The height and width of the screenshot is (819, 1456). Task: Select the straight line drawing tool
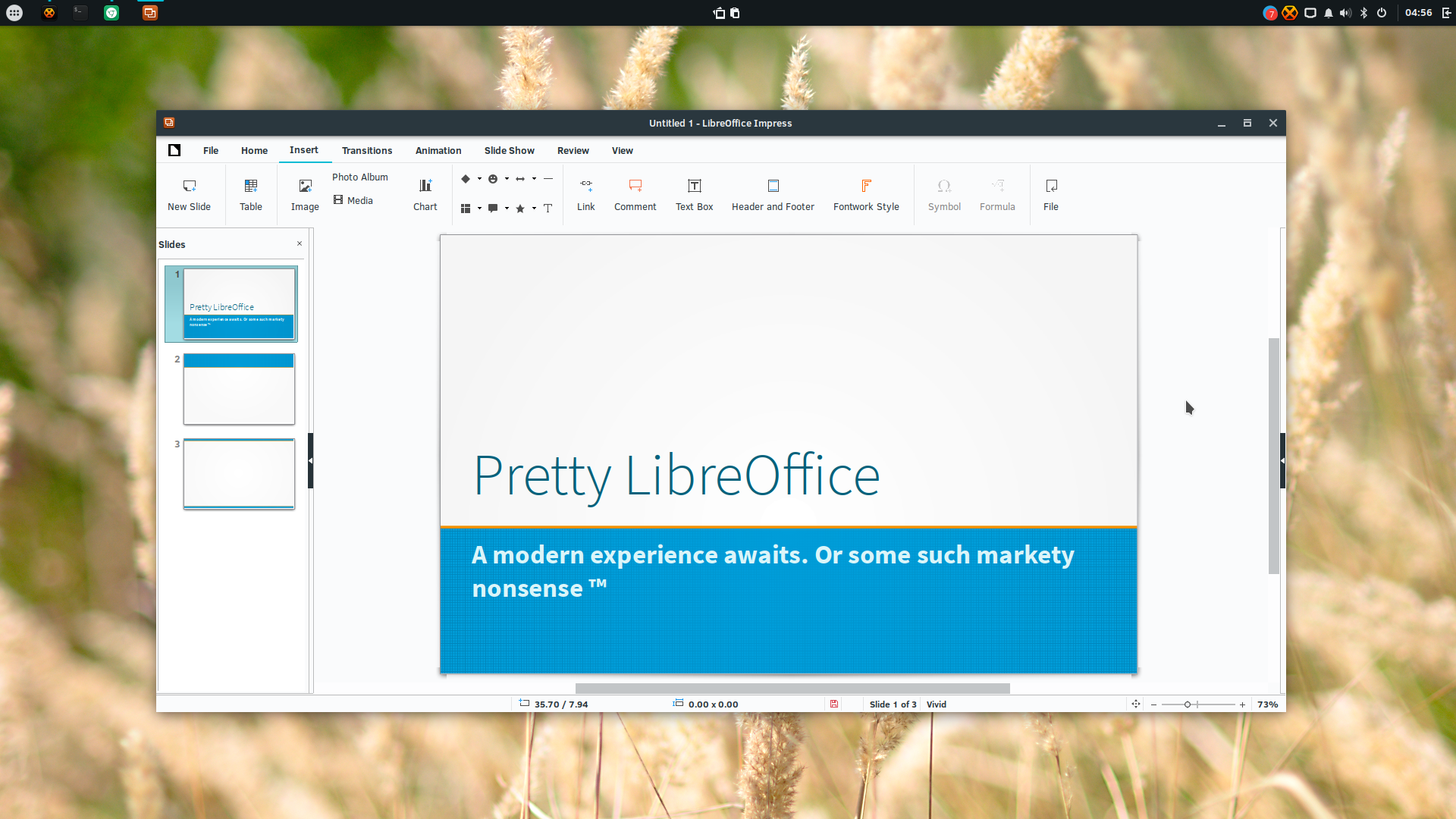(548, 179)
